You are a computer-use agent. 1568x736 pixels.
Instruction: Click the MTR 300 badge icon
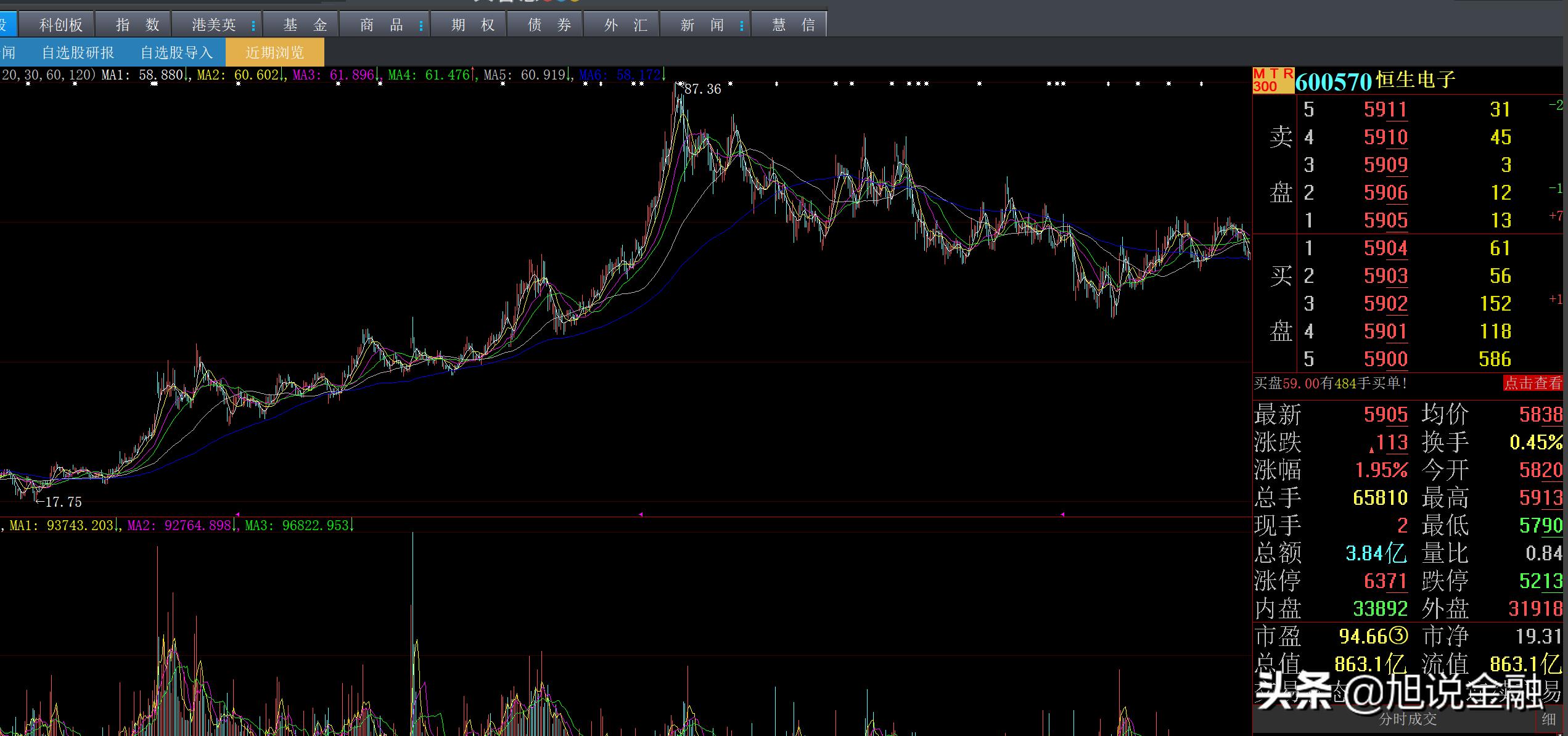coord(1273,80)
